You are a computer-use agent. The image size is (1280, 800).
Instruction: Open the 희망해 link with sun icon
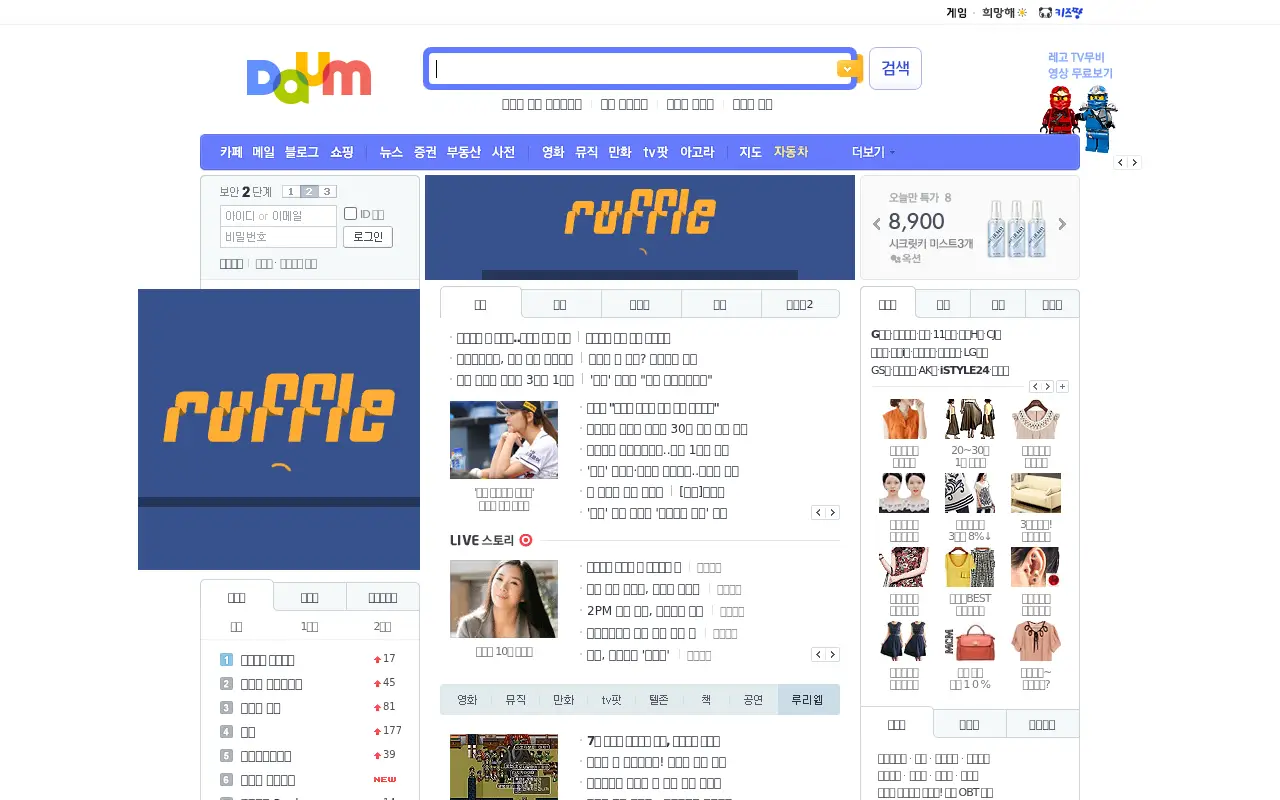pyautogui.click(x=1004, y=13)
